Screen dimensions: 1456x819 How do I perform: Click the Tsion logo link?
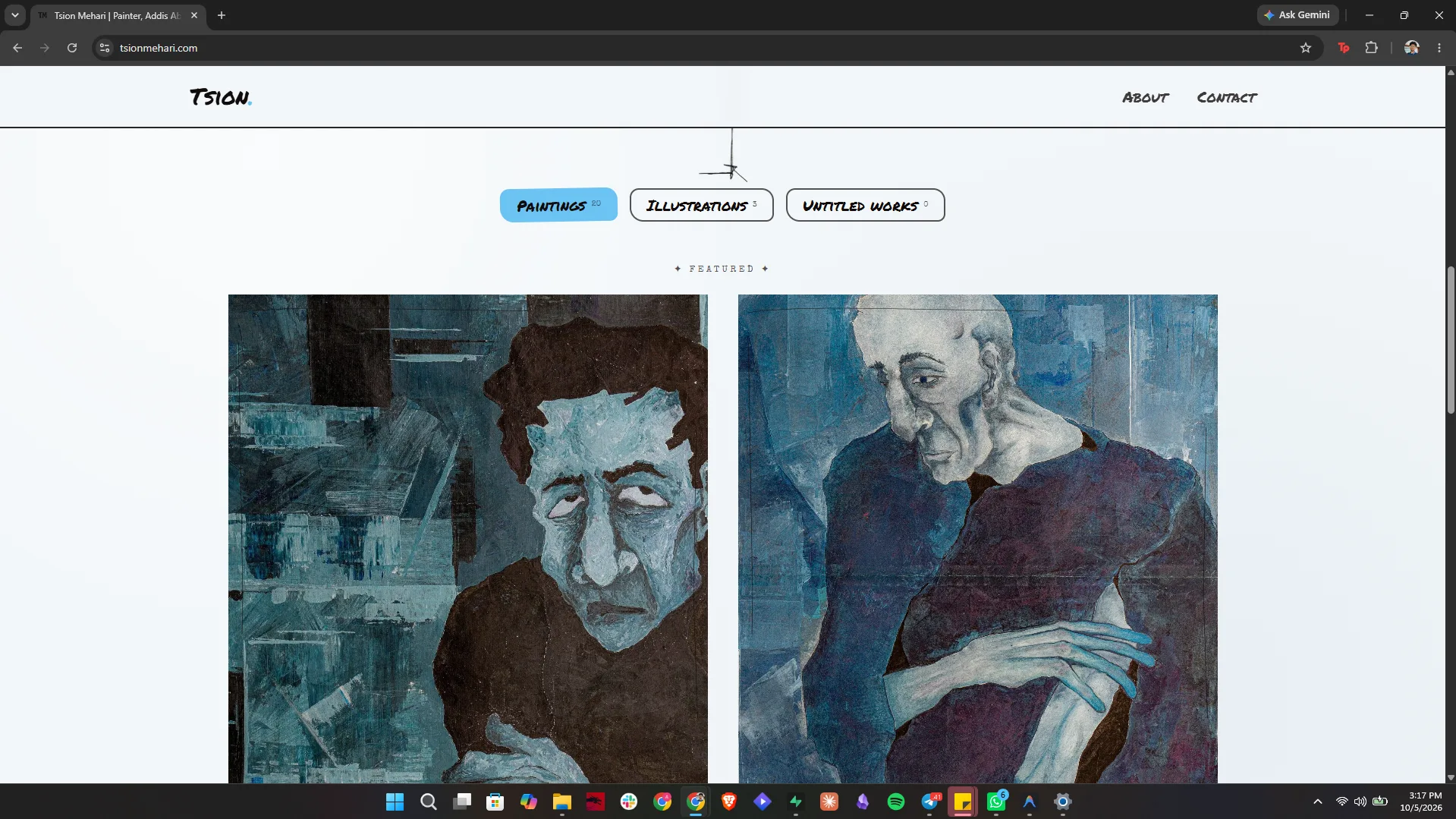(x=220, y=97)
